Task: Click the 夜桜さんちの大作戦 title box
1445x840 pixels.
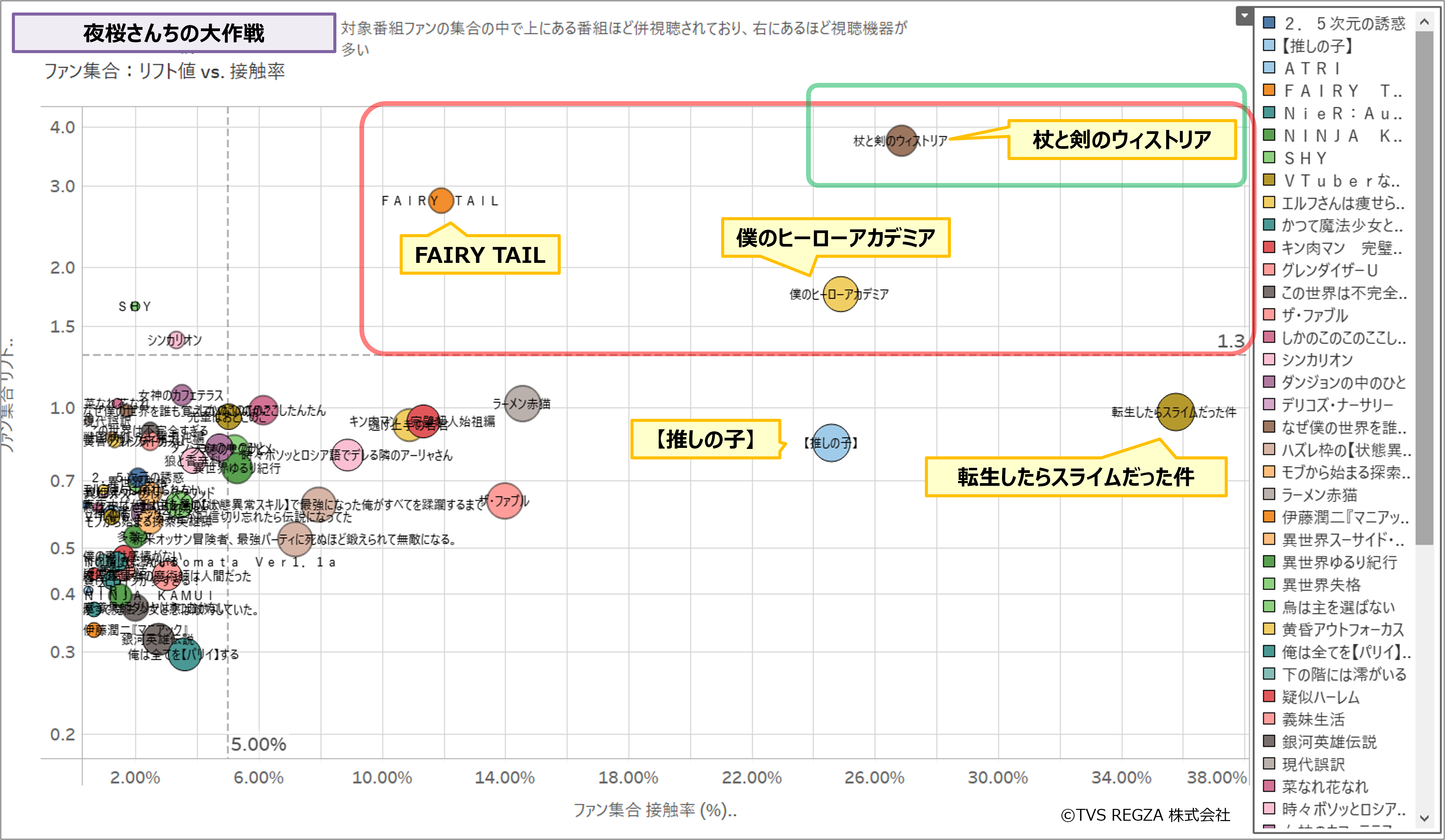Action: [x=174, y=33]
